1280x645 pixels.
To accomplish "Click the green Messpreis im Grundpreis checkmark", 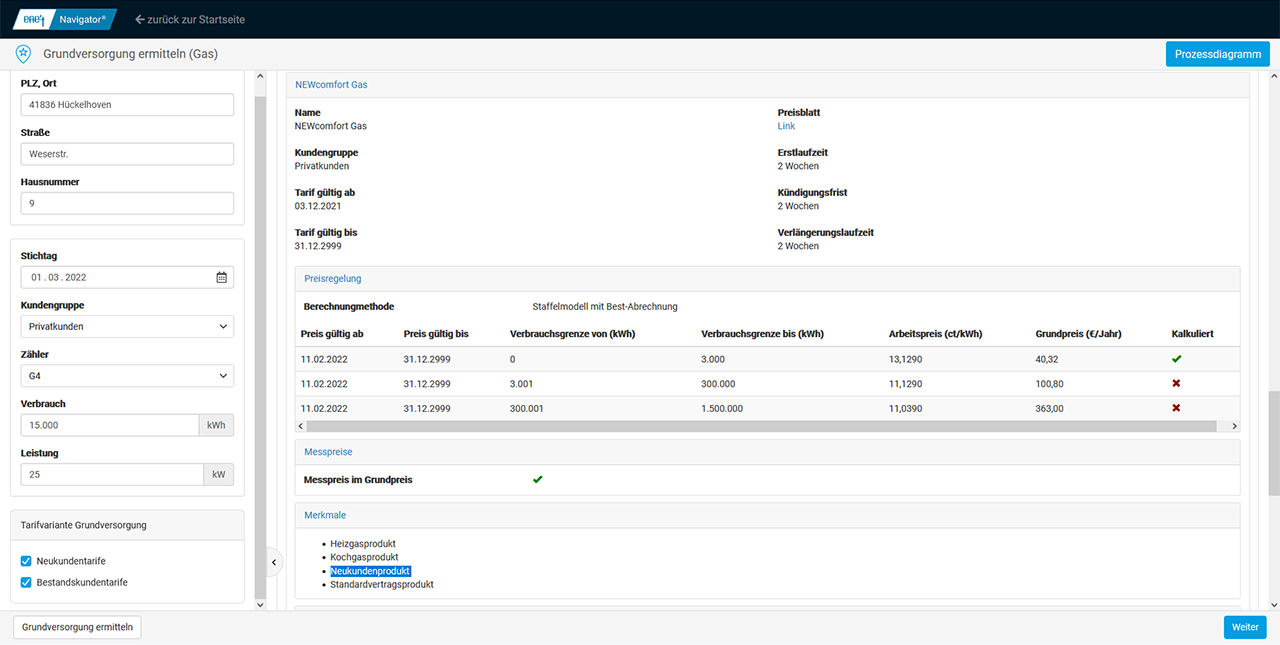I will (537, 480).
